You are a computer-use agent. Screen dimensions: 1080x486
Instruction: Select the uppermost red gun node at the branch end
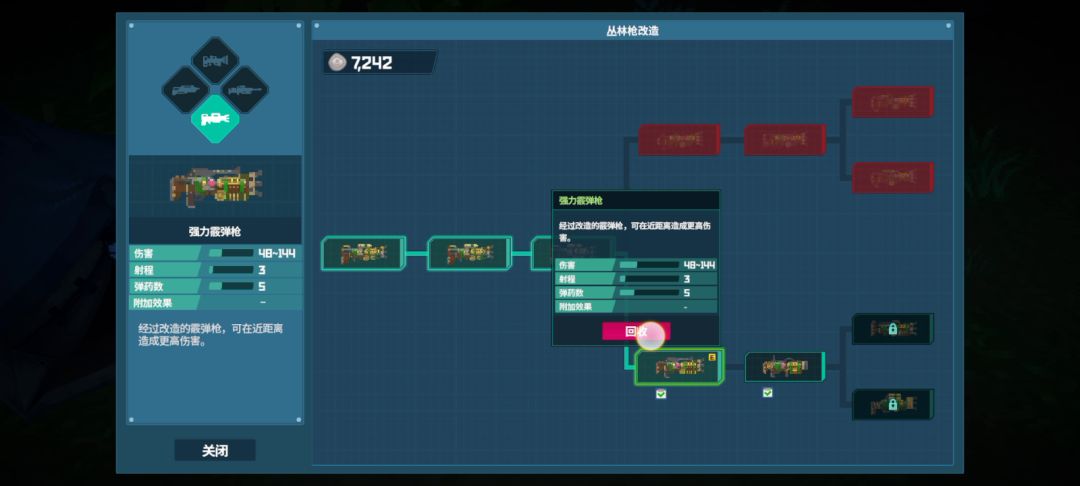[893, 102]
